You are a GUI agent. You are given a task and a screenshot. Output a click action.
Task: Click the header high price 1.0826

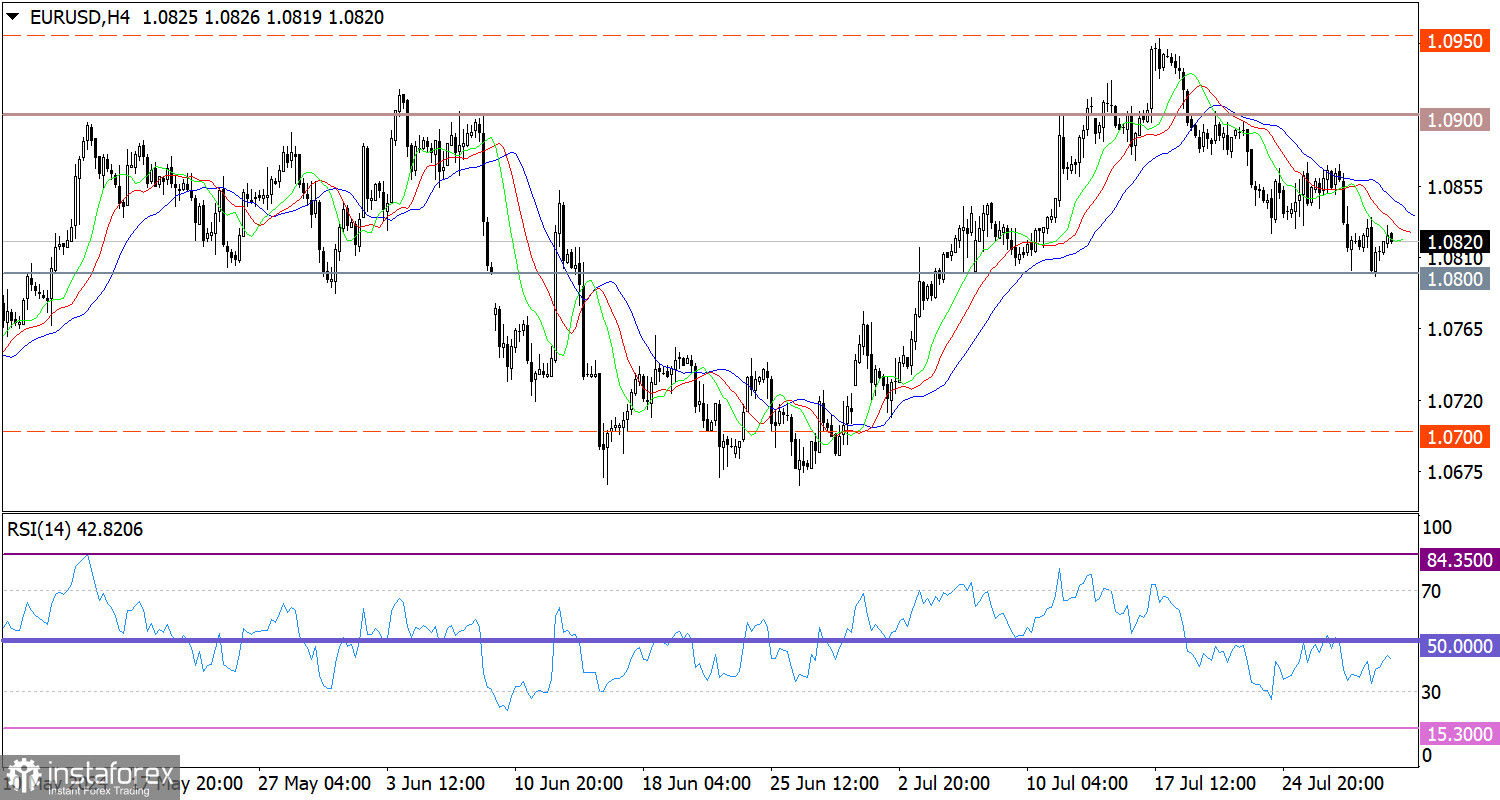(x=231, y=18)
